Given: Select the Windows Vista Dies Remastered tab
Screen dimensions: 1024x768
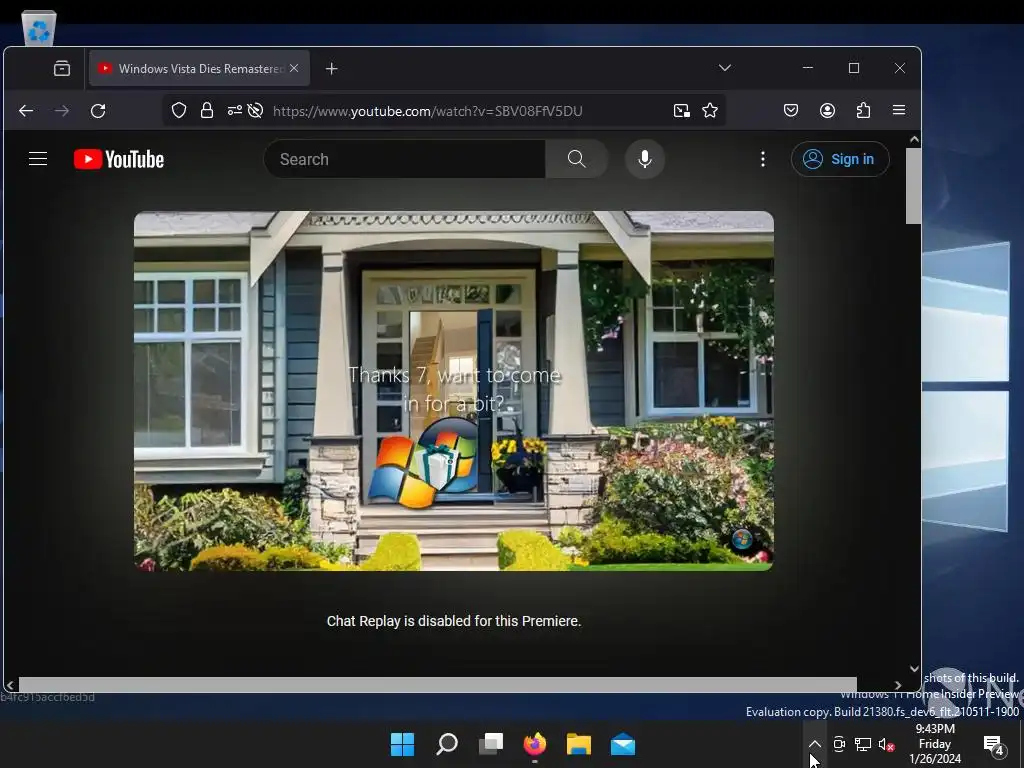Looking at the screenshot, I should (199, 69).
